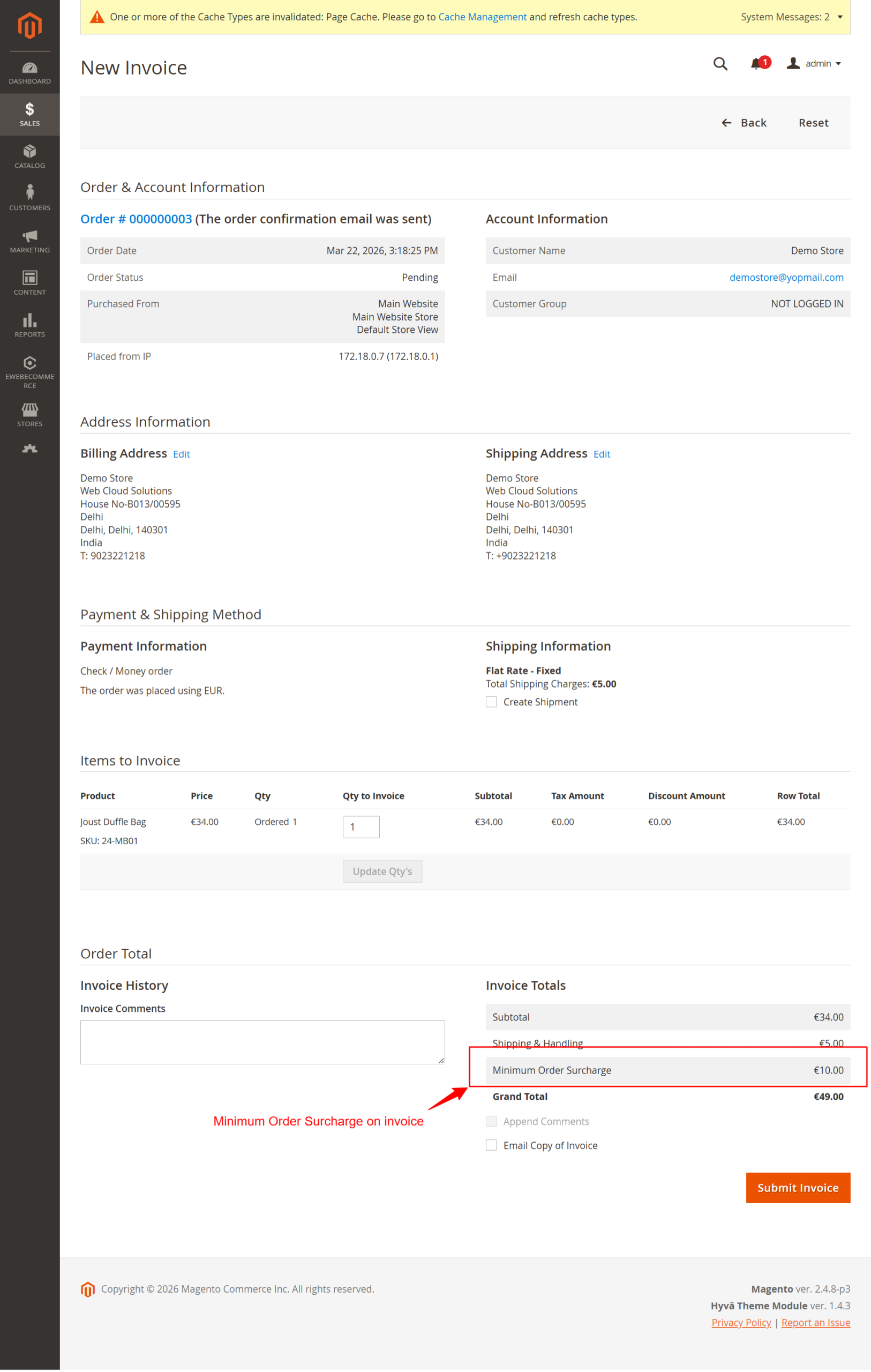This screenshot has width=871, height=1372.
Task: Open the Content menu item
Action: coord(29,282)
